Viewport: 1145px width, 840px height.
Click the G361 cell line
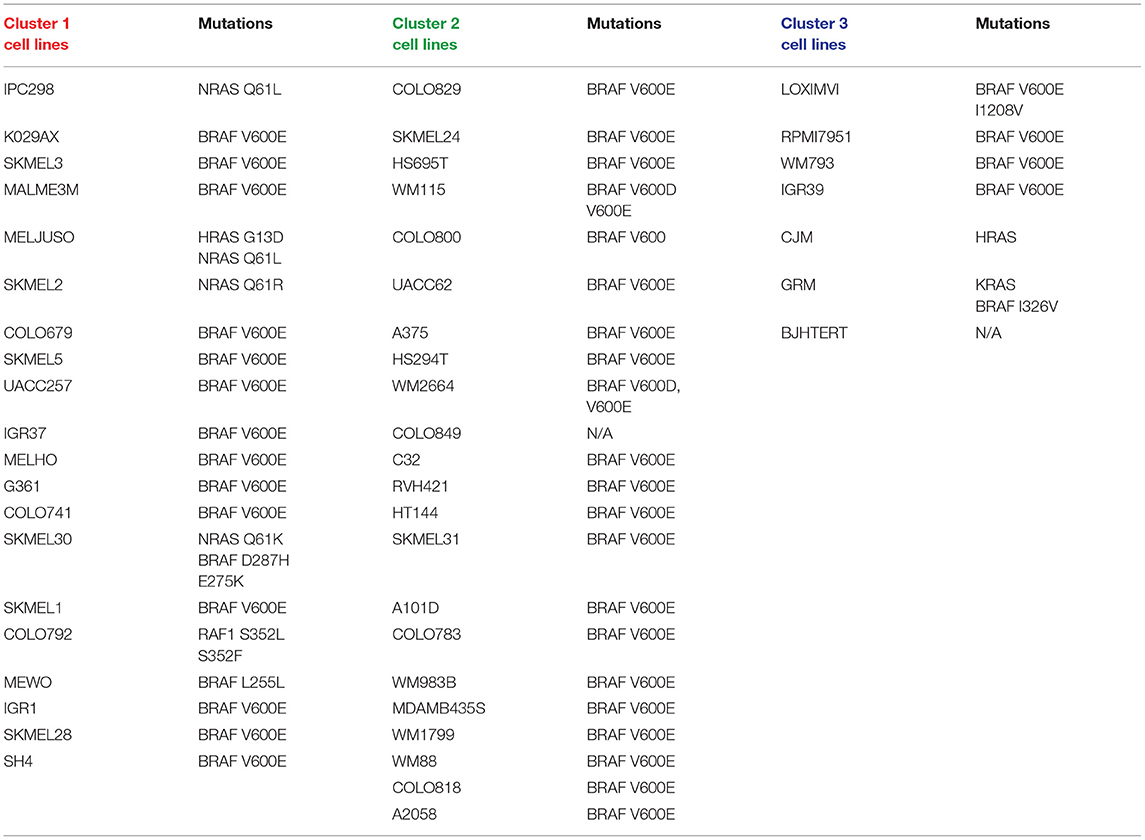pyautogui.click(x=22, y=486)
